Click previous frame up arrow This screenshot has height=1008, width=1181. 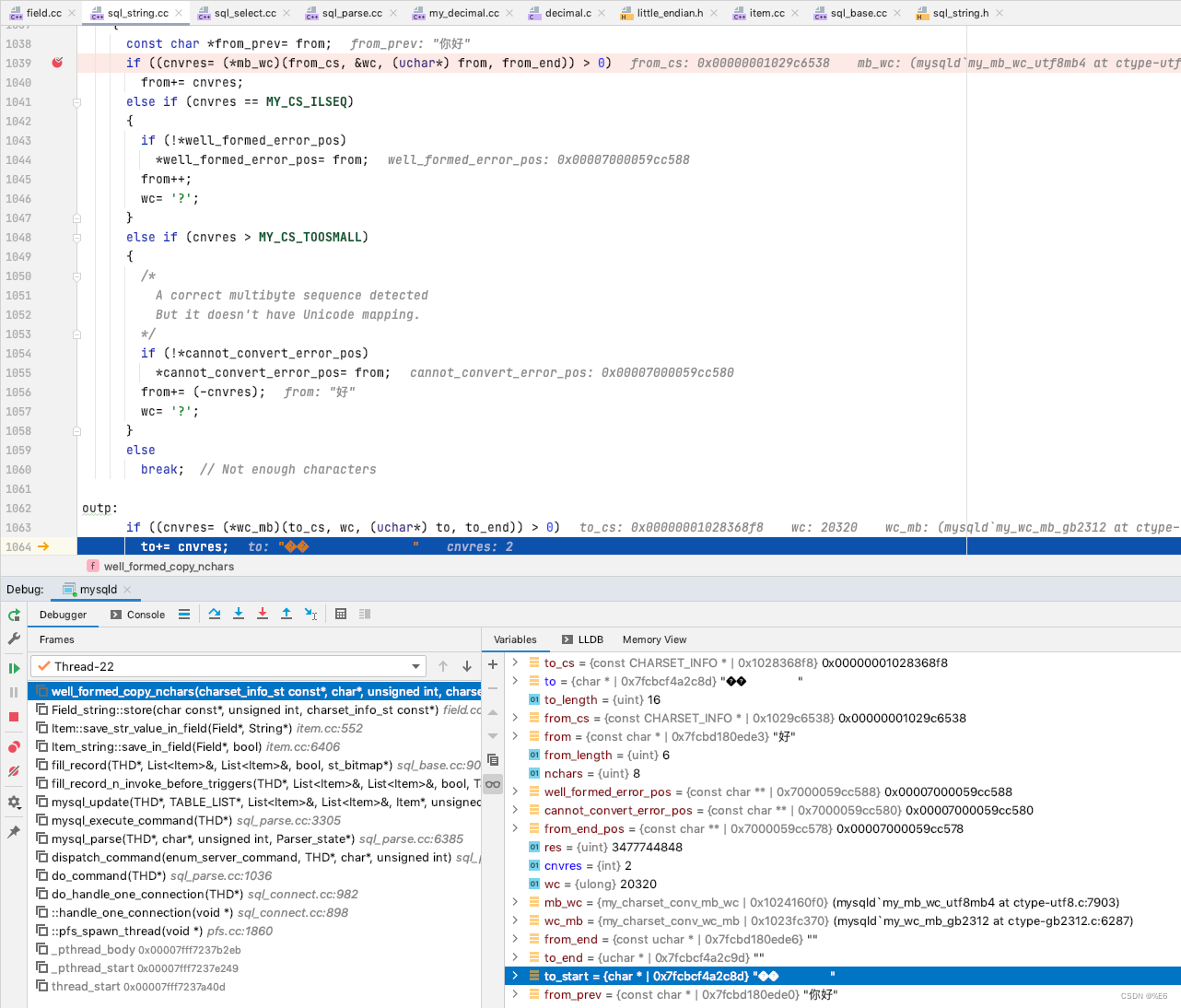(443, 666)
